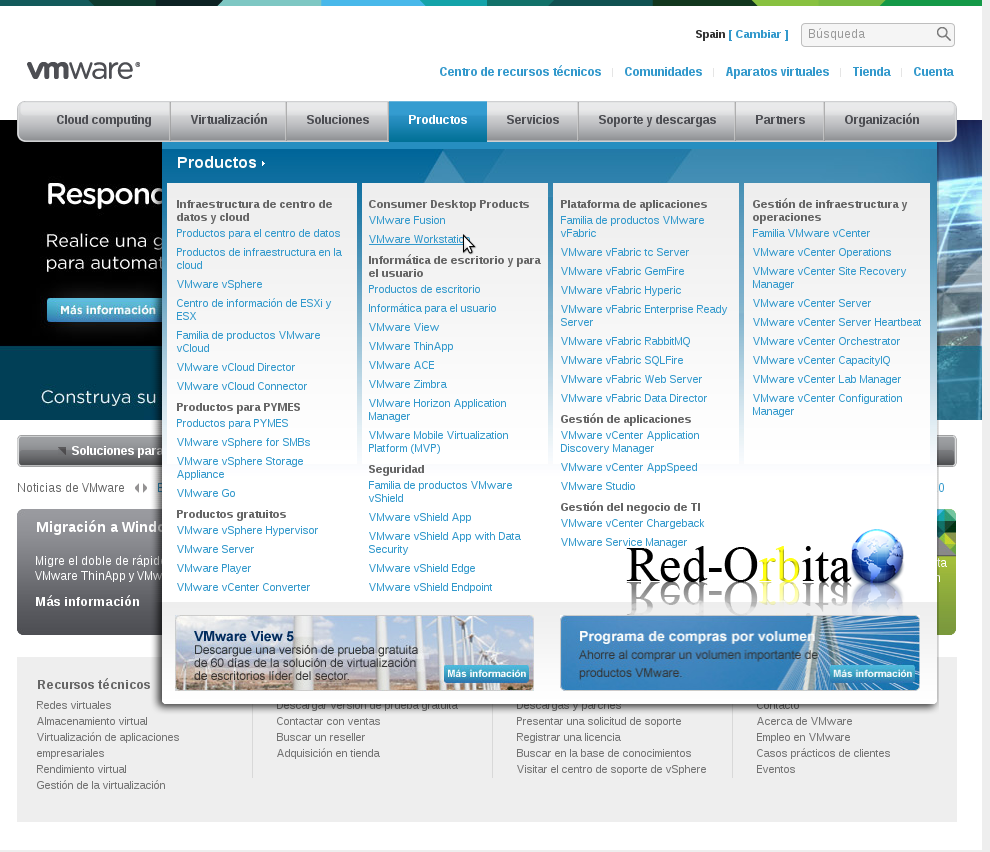Open VMware vCenter CapacityIQ
The height and width of the screenshot is (852, 990).
(x=821, y=360)
